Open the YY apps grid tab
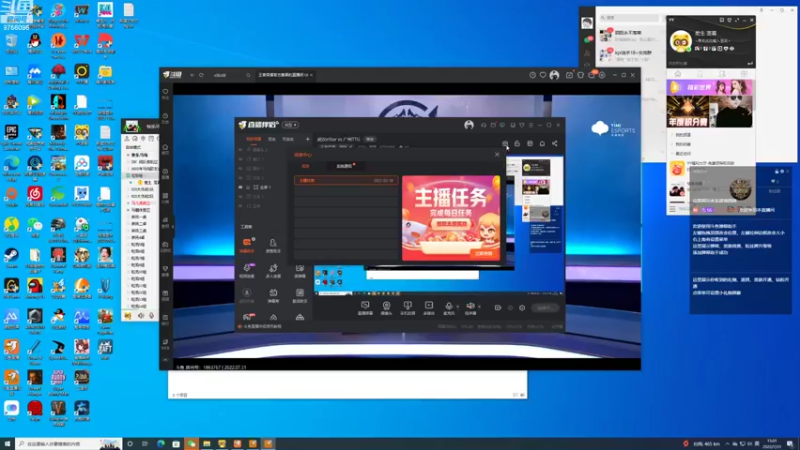 (x=744, y=74)
